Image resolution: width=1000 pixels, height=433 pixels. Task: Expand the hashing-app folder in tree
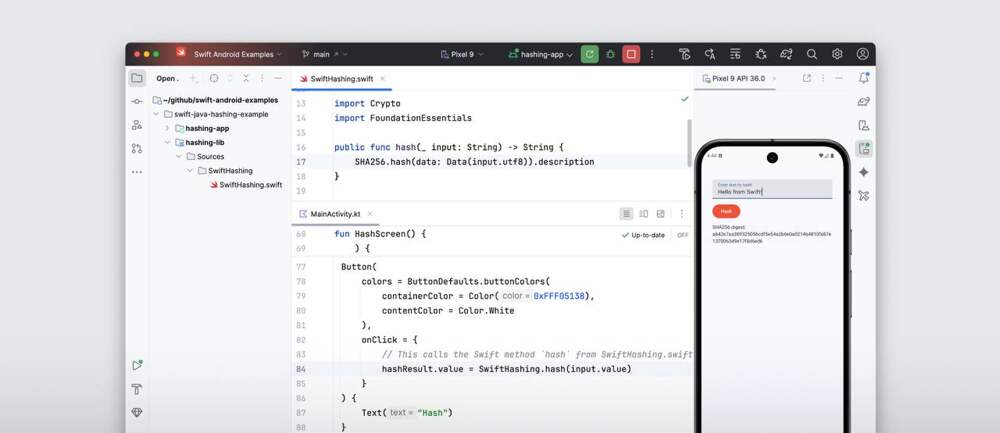click(x=166, y=128)
